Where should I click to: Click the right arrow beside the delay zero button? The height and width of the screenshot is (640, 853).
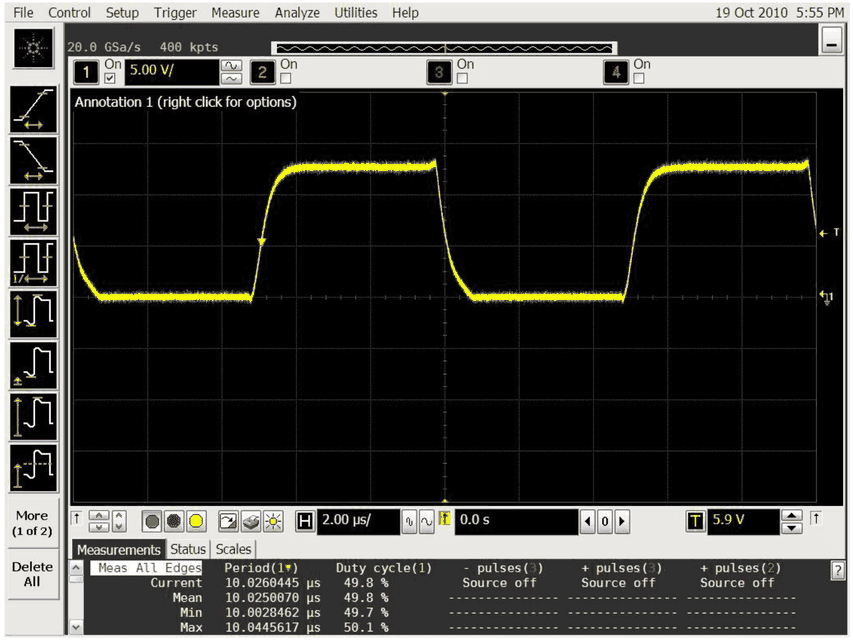pos(622,522)
